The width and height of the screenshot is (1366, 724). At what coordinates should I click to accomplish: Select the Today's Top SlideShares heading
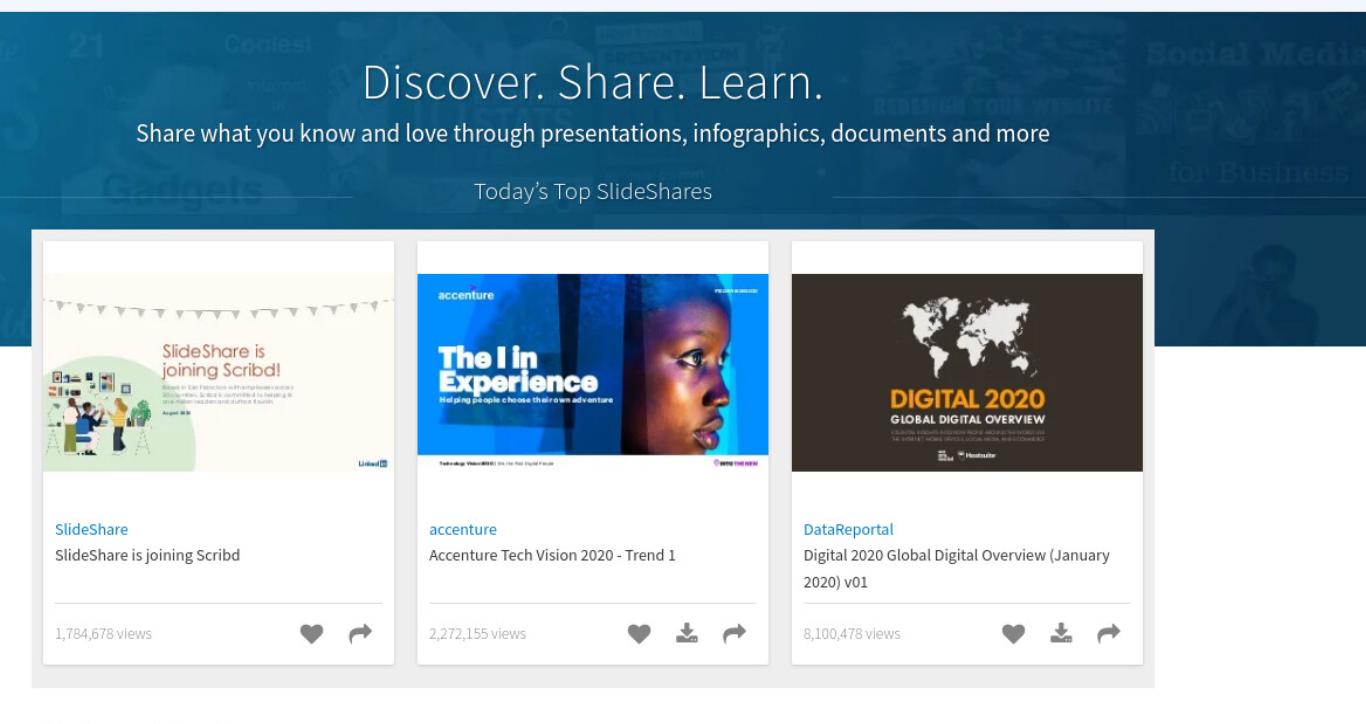click(593, 191)
